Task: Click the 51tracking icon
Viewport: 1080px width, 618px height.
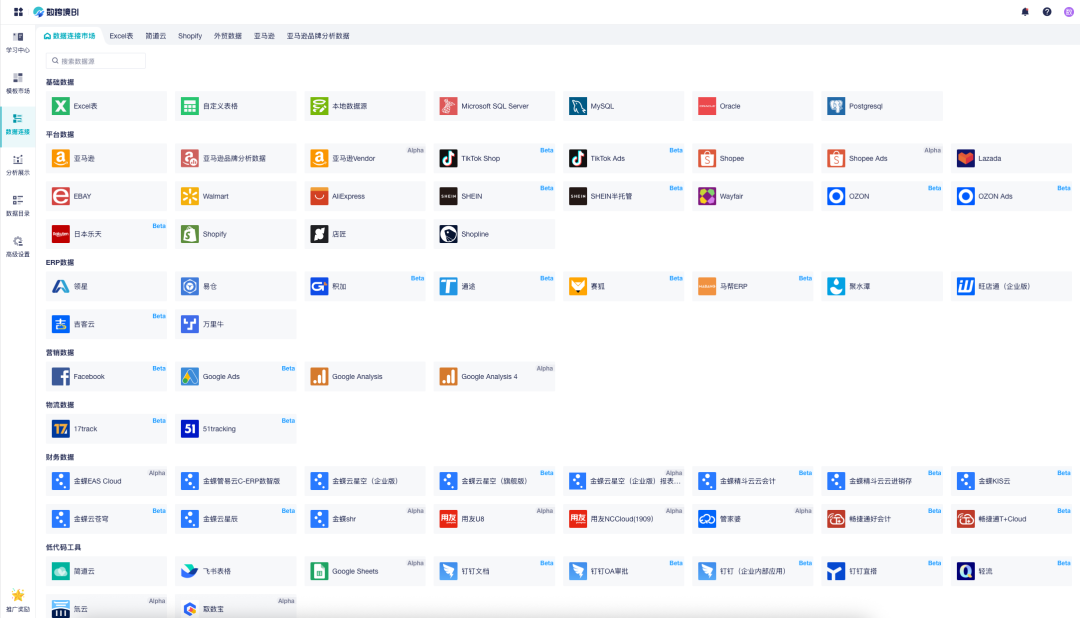Action: pos(189,429)
